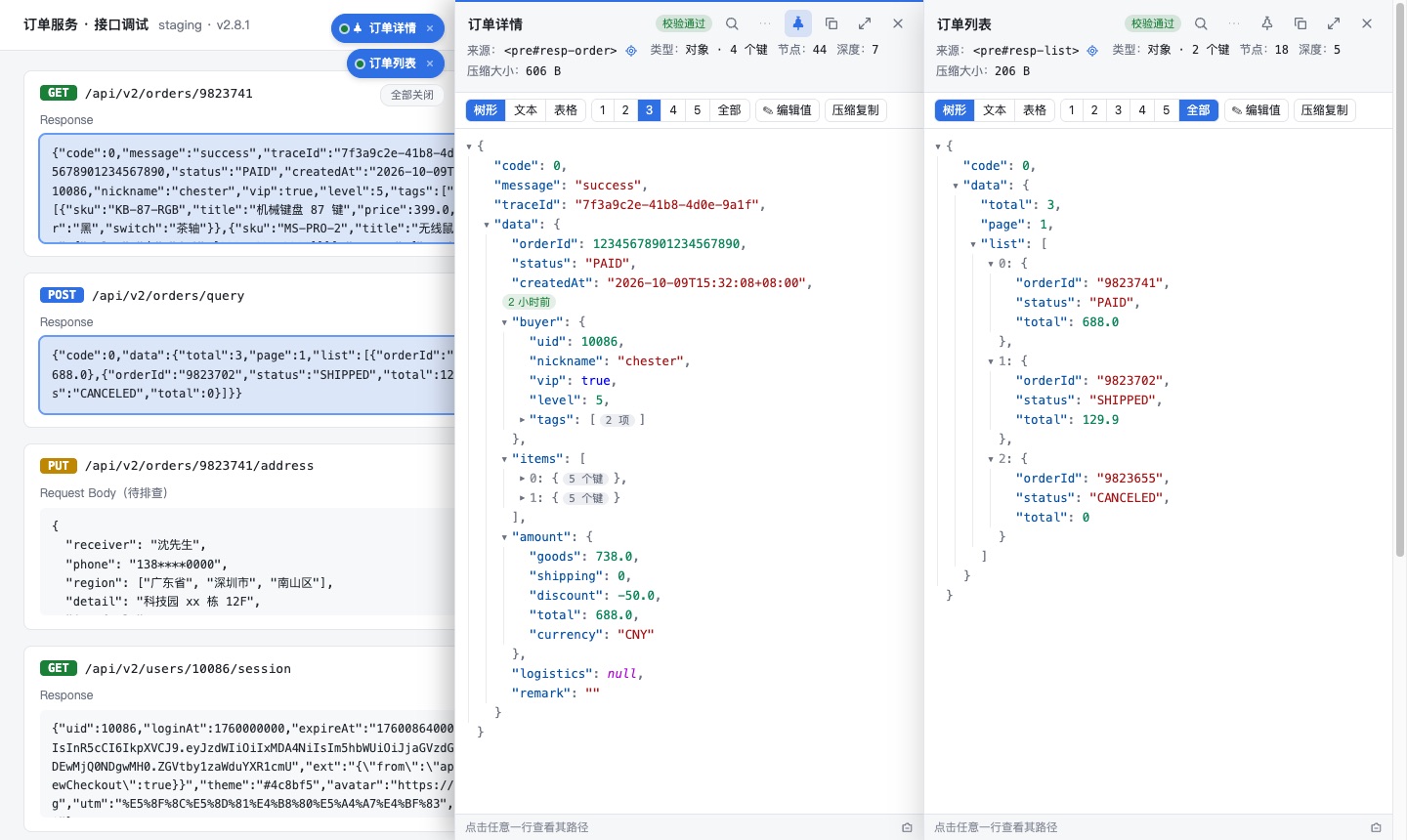The height and width of the screenshot is (840, 1407).
Task: Set 订单列表 expand depth to 2
Action: tap(1094, 110)
